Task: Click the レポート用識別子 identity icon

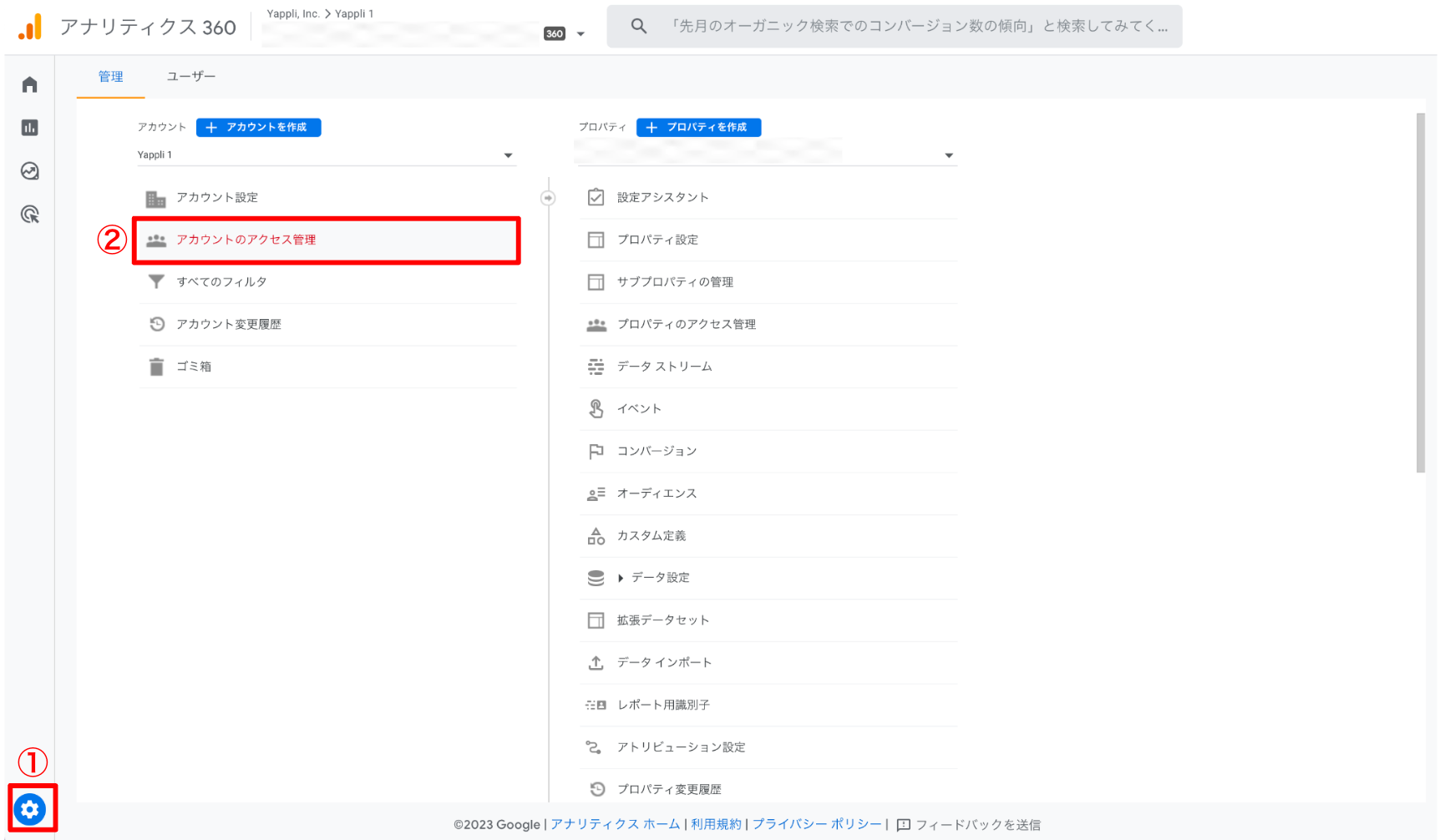Action: click(x=596, y=705)
